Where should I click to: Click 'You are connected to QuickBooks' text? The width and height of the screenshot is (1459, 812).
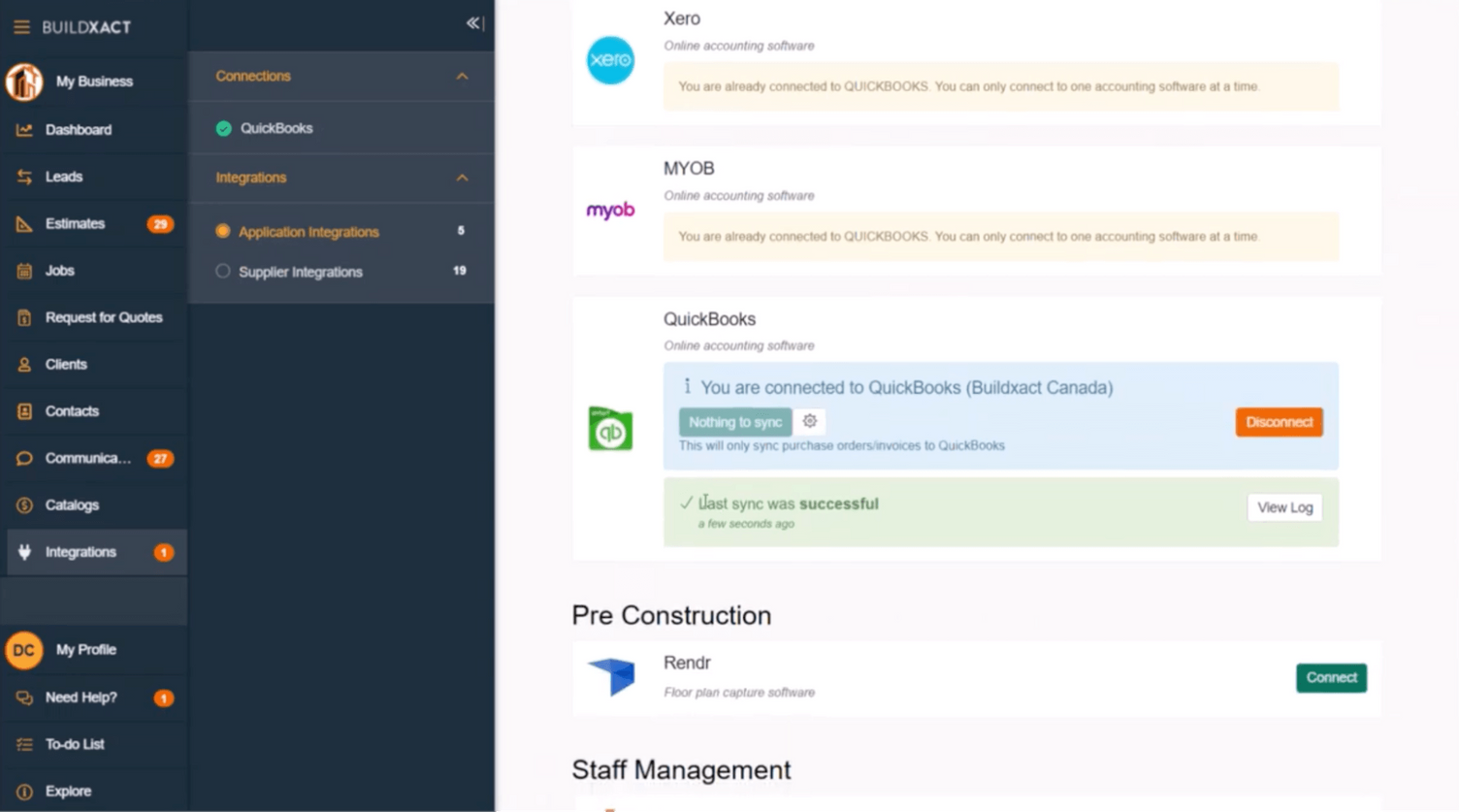[907, 387]
